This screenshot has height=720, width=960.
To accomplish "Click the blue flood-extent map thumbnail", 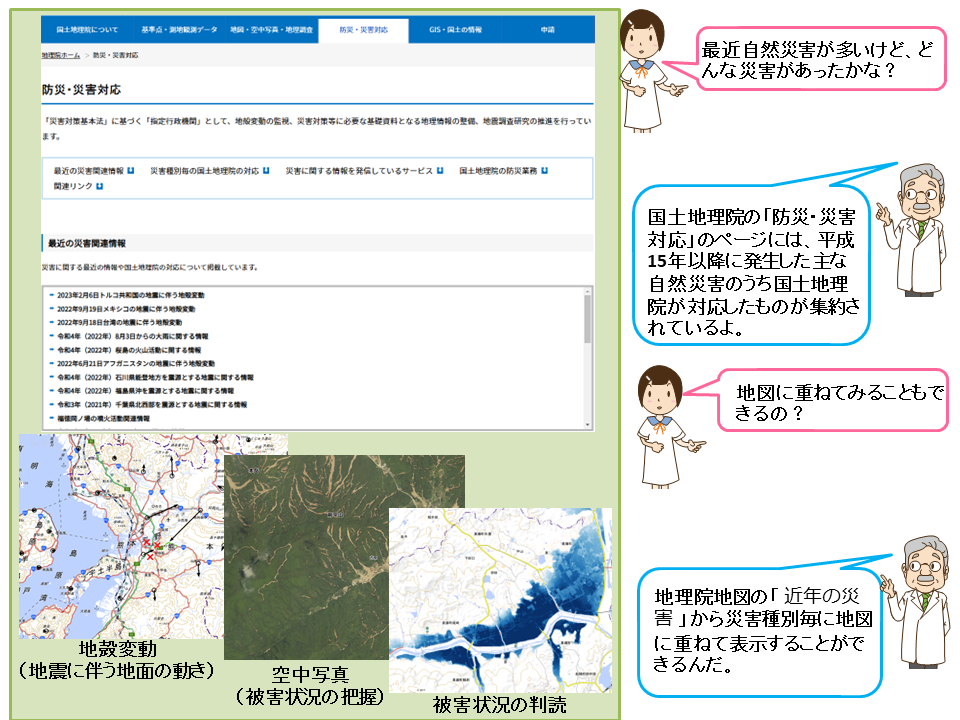I will pos(501,600).
